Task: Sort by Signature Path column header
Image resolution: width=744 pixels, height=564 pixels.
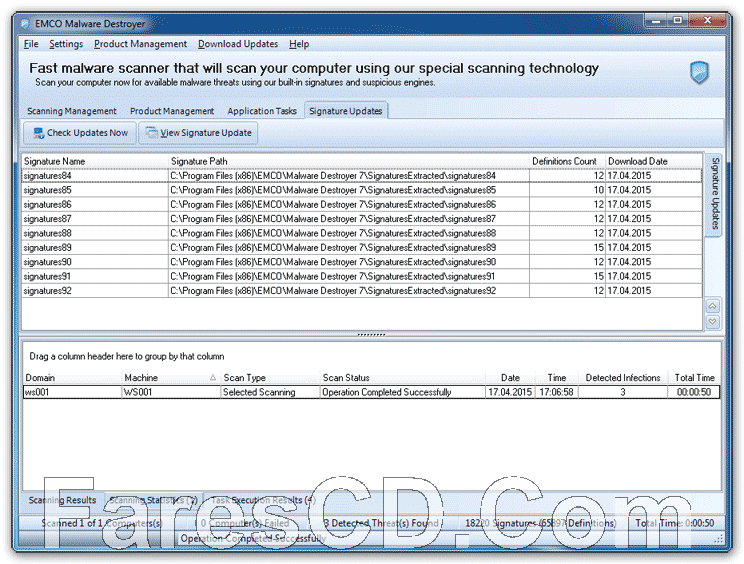Action: [x=349, y=161]
